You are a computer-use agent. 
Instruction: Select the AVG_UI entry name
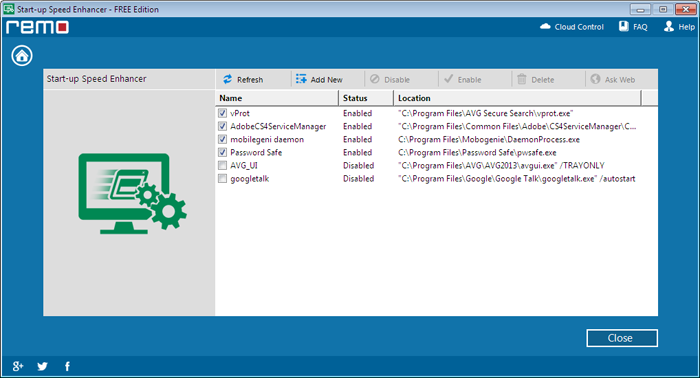tap(244, 166)
